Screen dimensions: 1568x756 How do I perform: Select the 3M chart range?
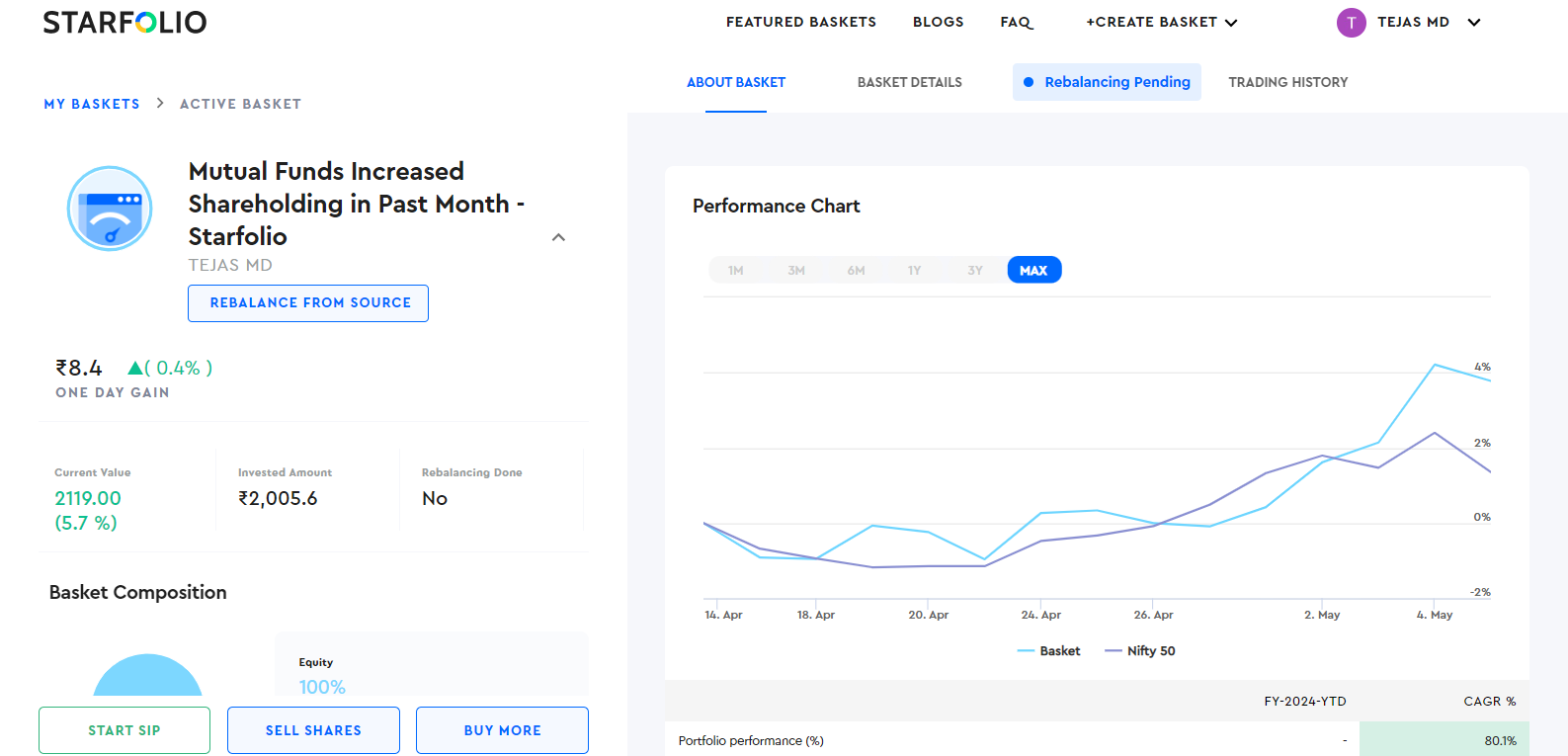[796, 270]
